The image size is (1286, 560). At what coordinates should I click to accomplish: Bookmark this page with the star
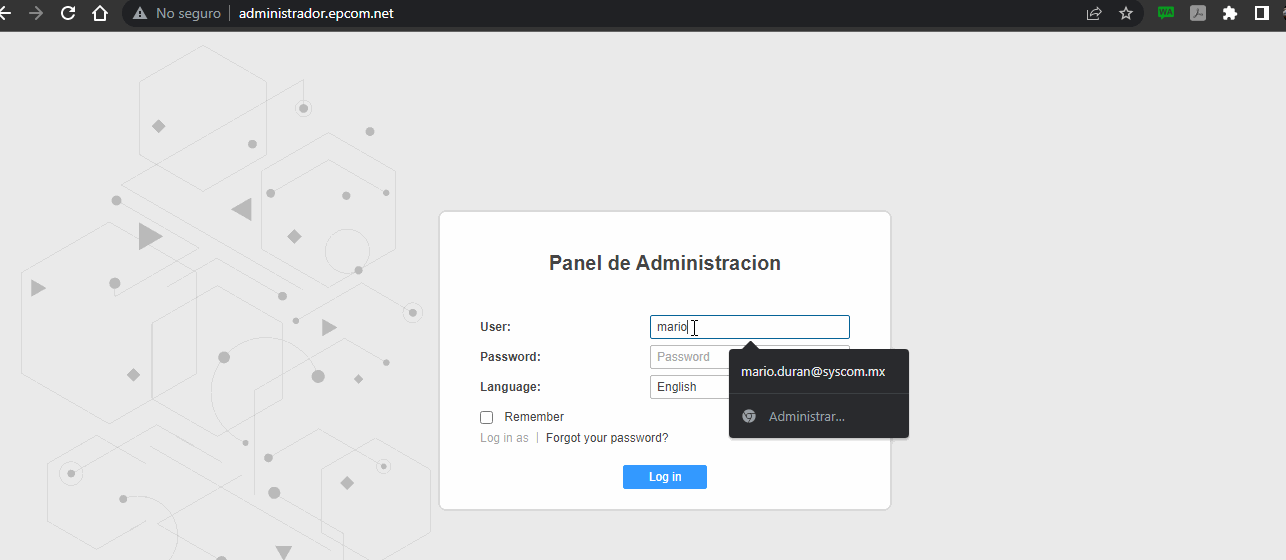click(x=1126, y=13)
